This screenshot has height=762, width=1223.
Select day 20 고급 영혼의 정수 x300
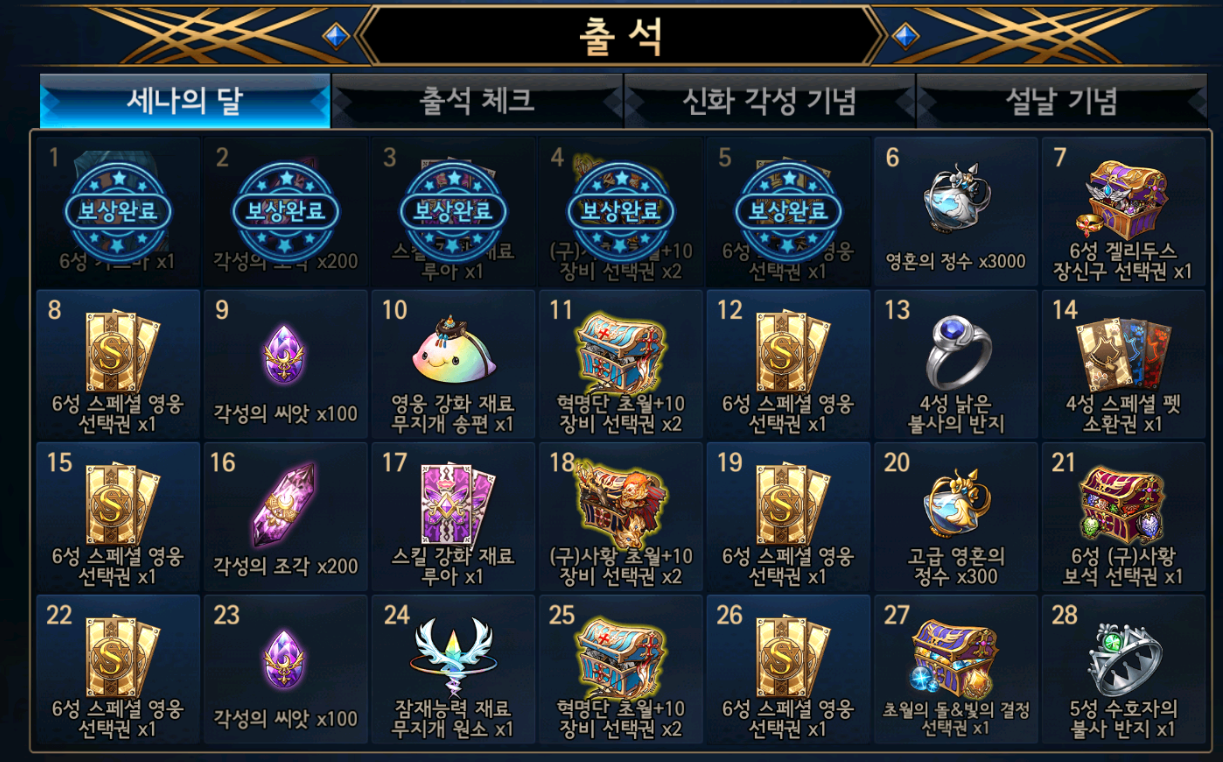(x=955, y=517)
